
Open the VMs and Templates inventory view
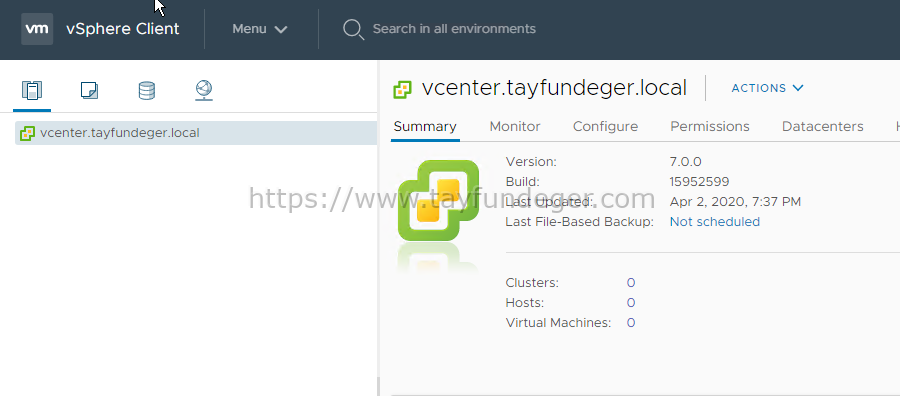coord(90,90)
